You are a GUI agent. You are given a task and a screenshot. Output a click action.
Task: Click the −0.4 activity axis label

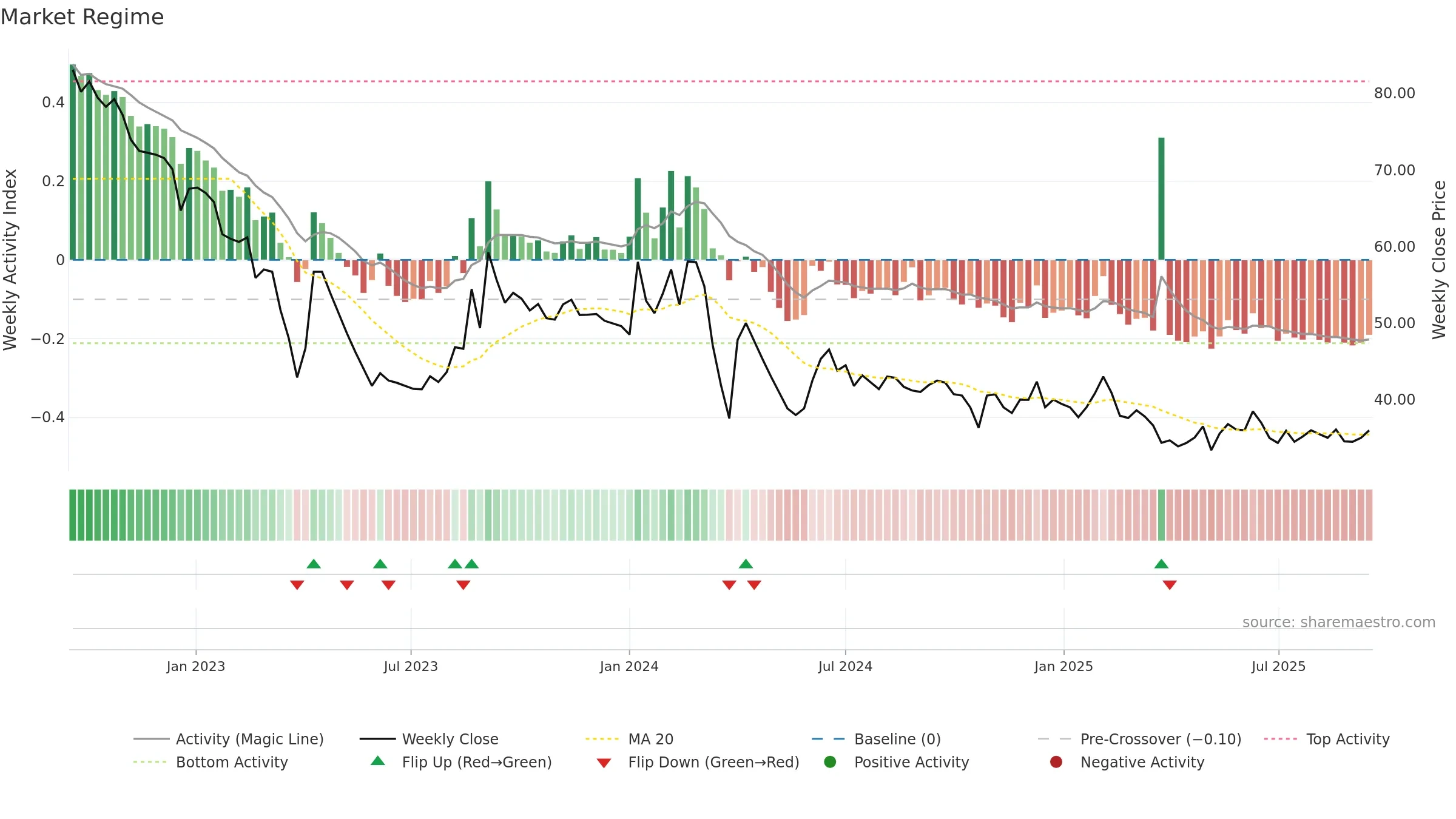click(48, 417)
